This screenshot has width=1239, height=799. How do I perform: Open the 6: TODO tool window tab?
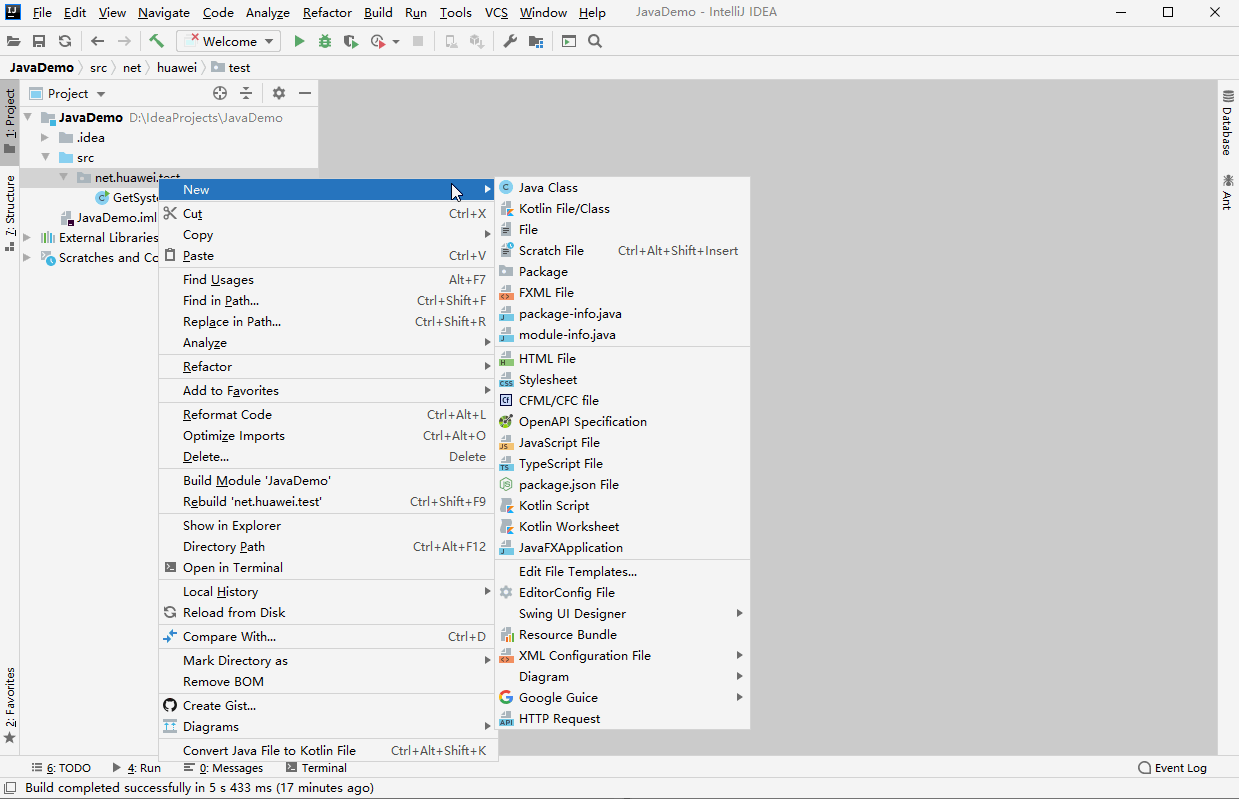pyautogui.click(x=60, y=768)
